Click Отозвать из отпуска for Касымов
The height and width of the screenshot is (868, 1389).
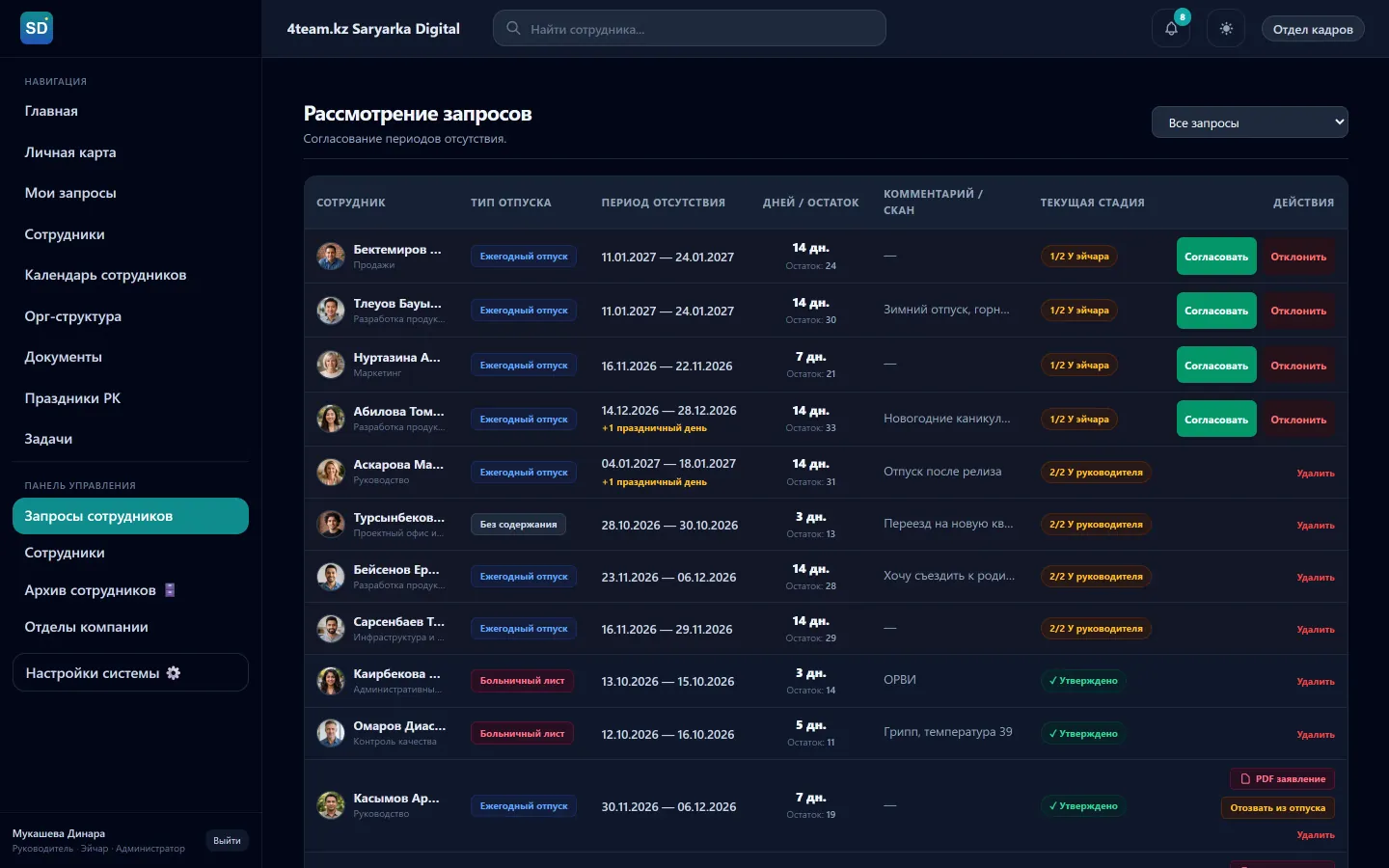click(x=1278, y=808)
